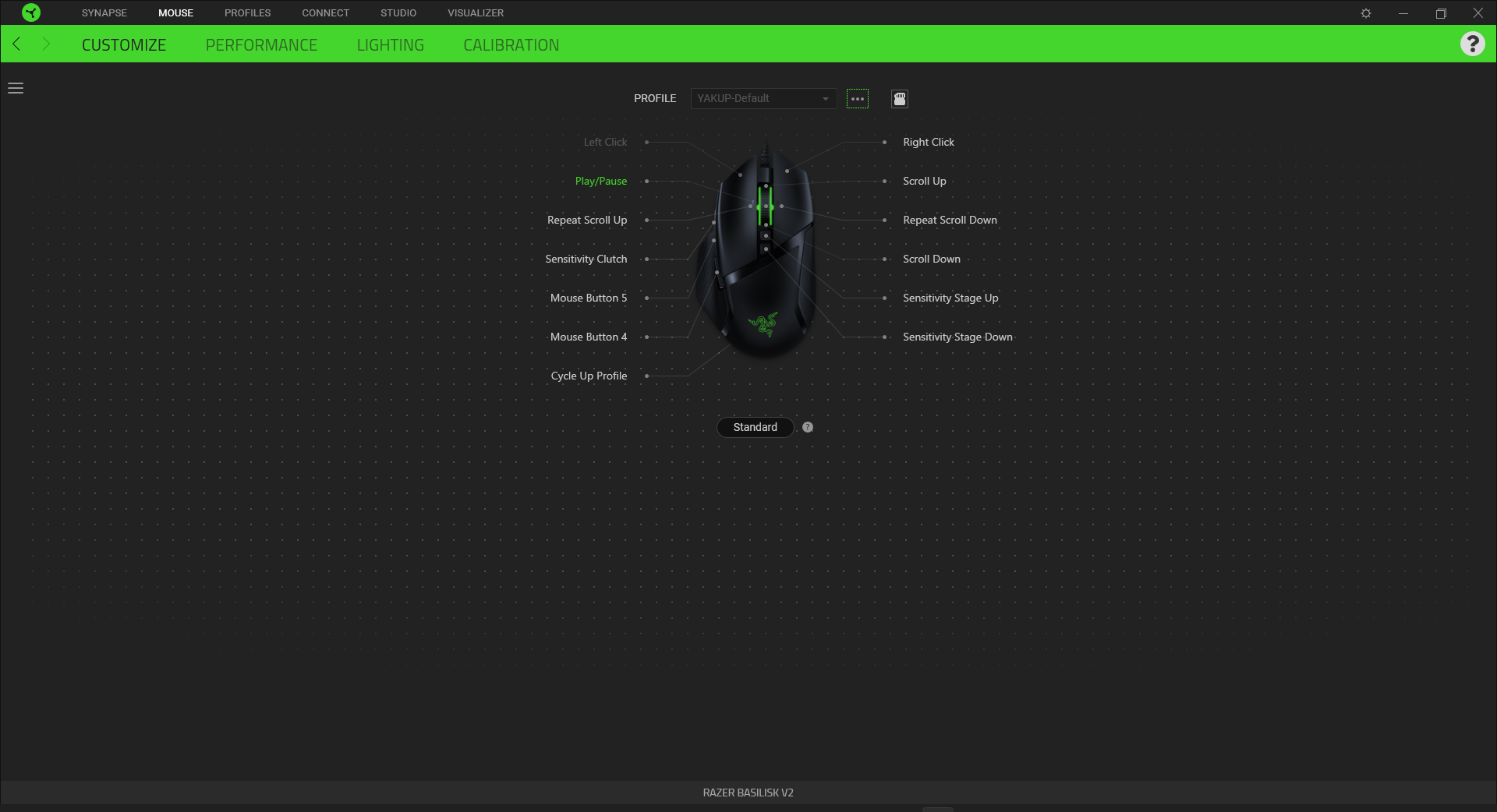
Task: Open the CALIBRATION subtab
Action: (511, 45)
